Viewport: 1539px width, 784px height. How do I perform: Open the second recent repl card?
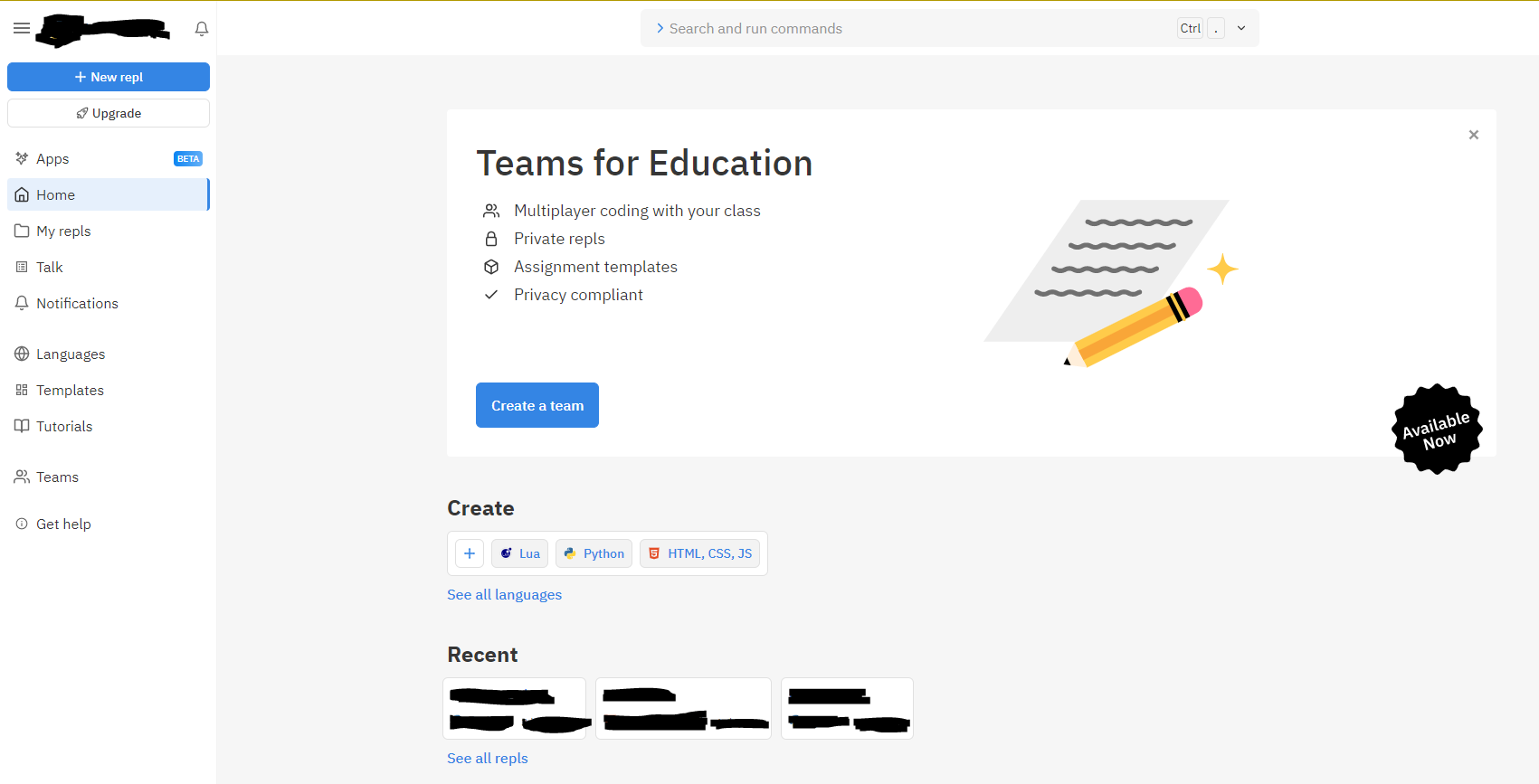pyautogui.click(x=683, y=708)
